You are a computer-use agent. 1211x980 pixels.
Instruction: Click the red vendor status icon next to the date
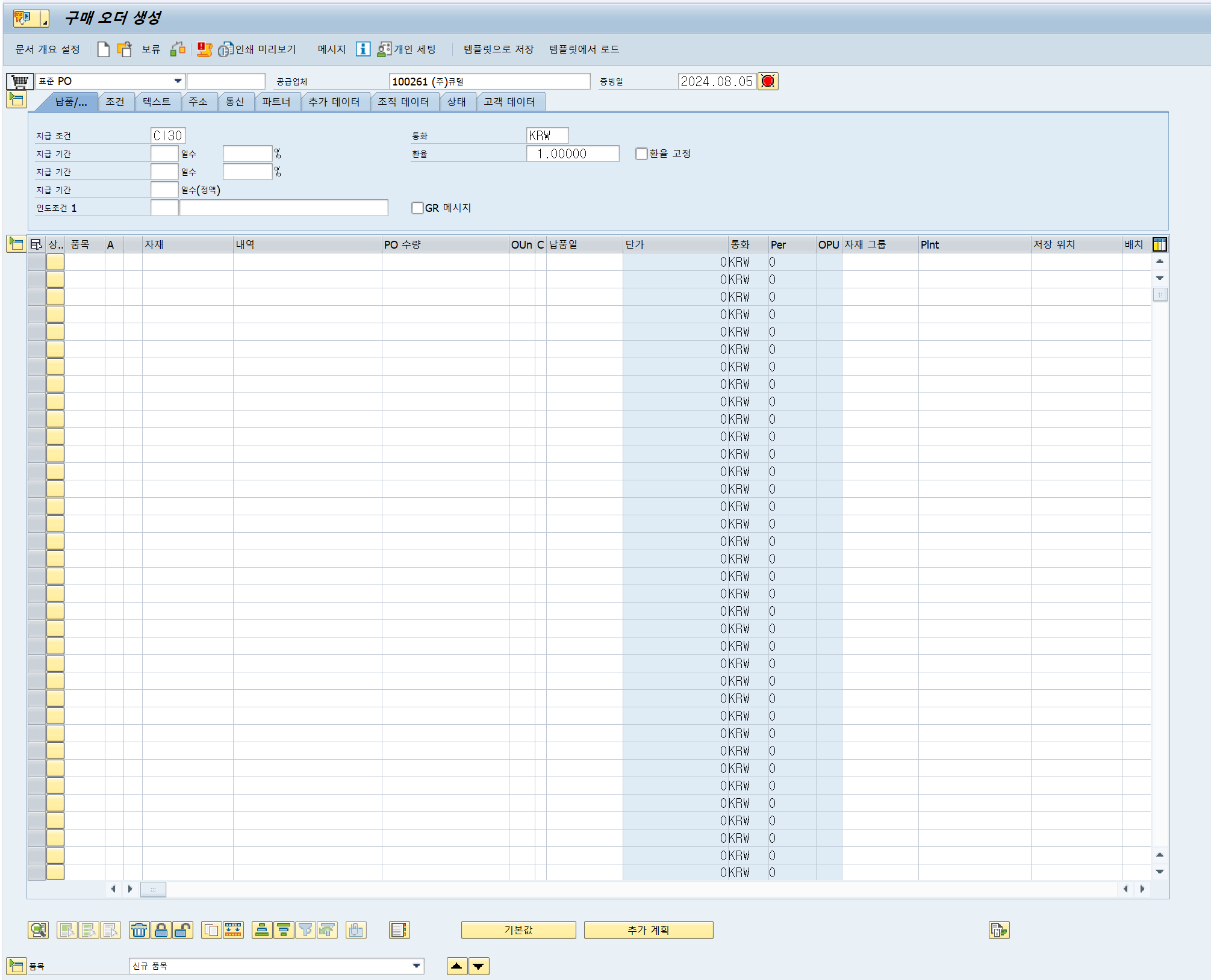click(x=768, y=81)
